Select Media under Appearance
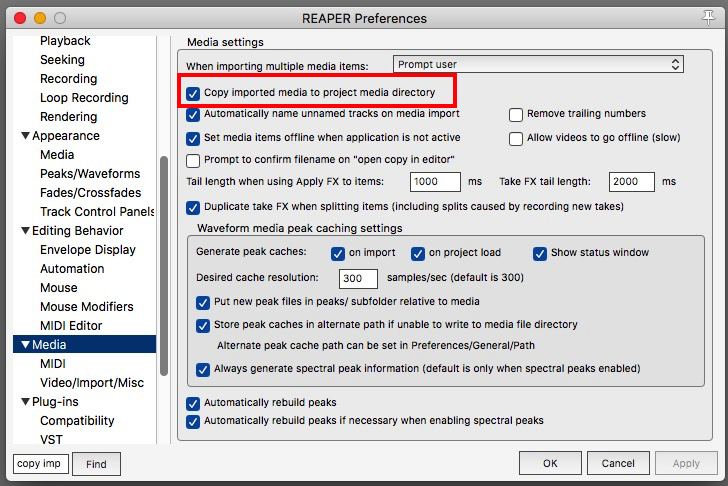The width and height of the screenshot is (728, 486). [57, 155]
